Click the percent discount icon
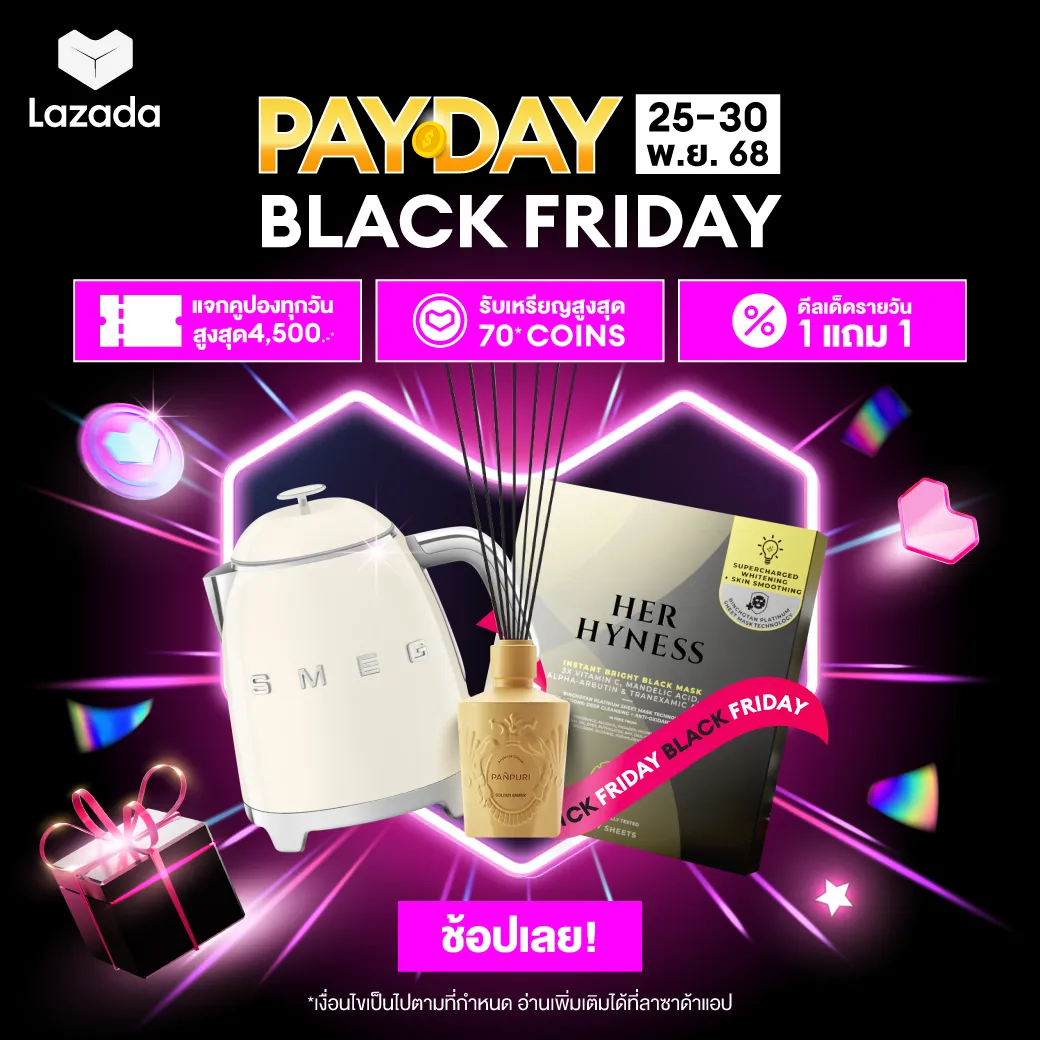 [759, 320]
